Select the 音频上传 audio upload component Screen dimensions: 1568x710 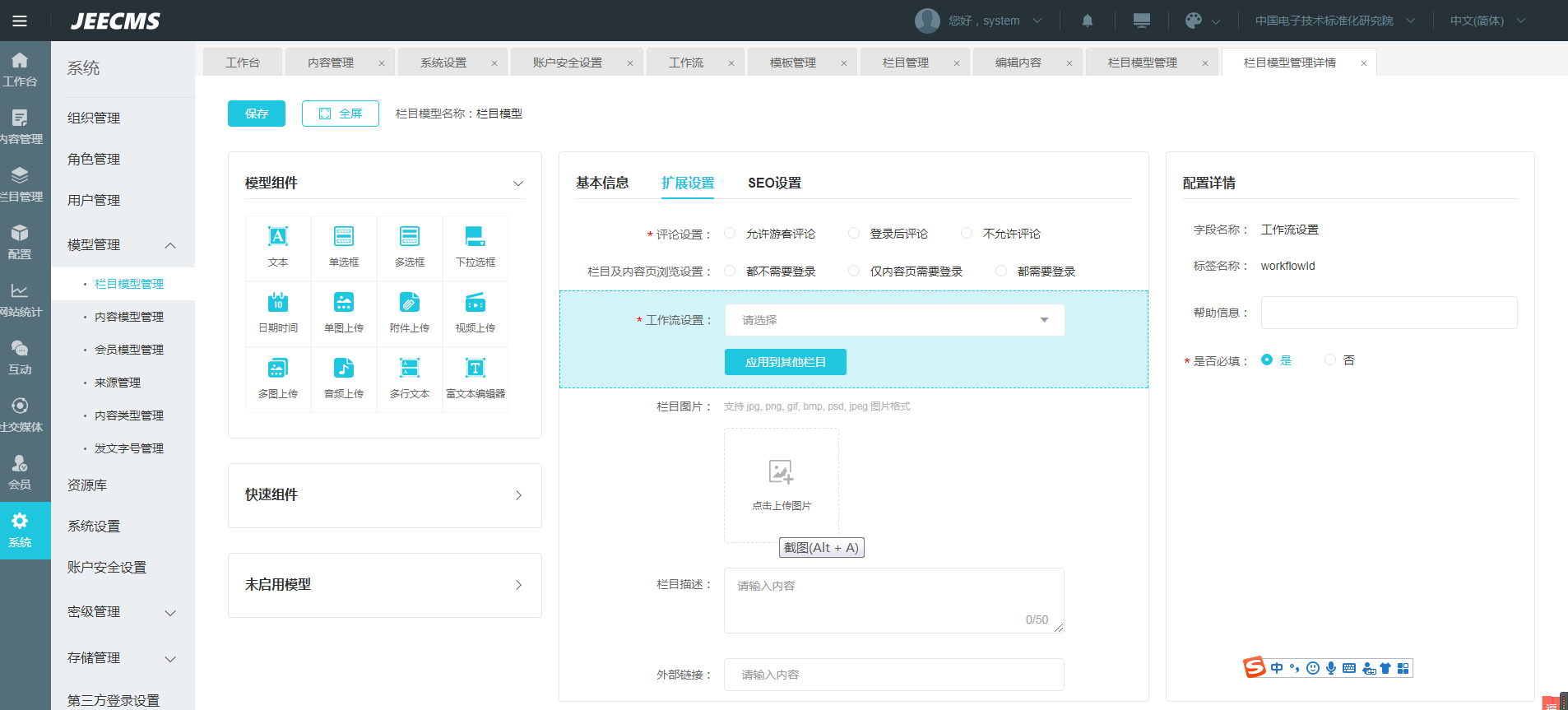tap(344, 369)
